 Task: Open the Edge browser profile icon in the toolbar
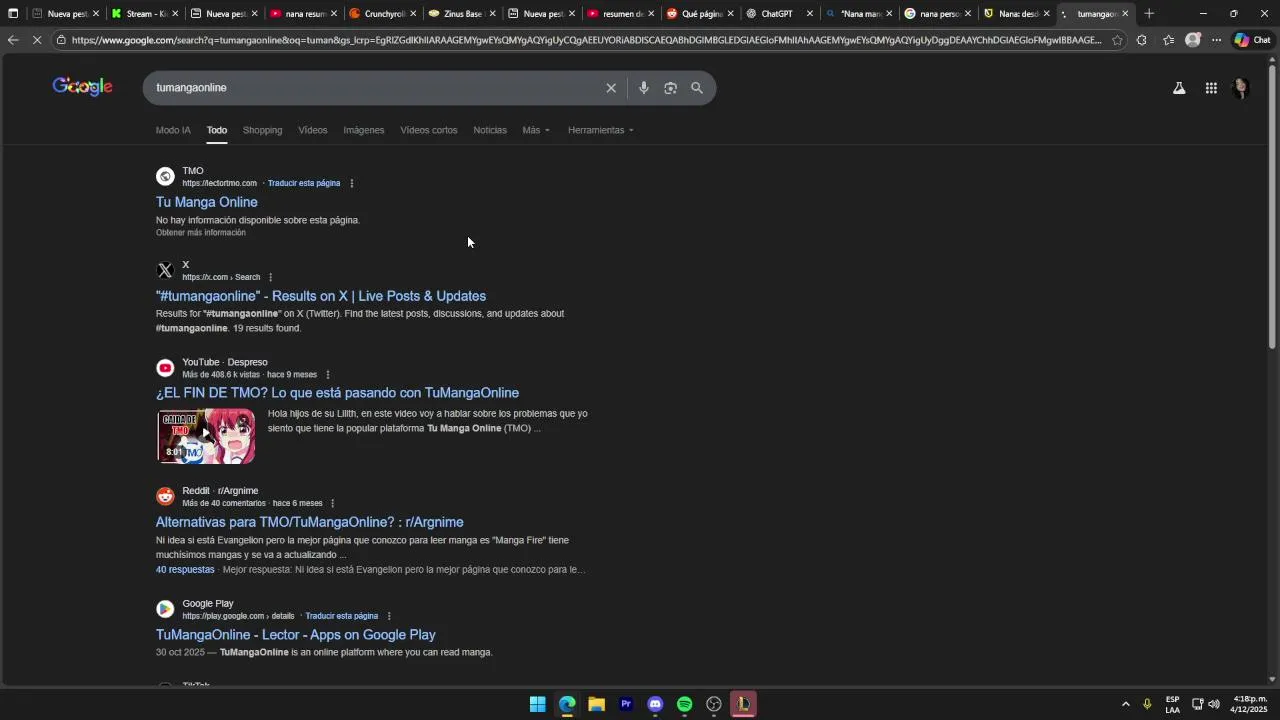[1192, 40]
